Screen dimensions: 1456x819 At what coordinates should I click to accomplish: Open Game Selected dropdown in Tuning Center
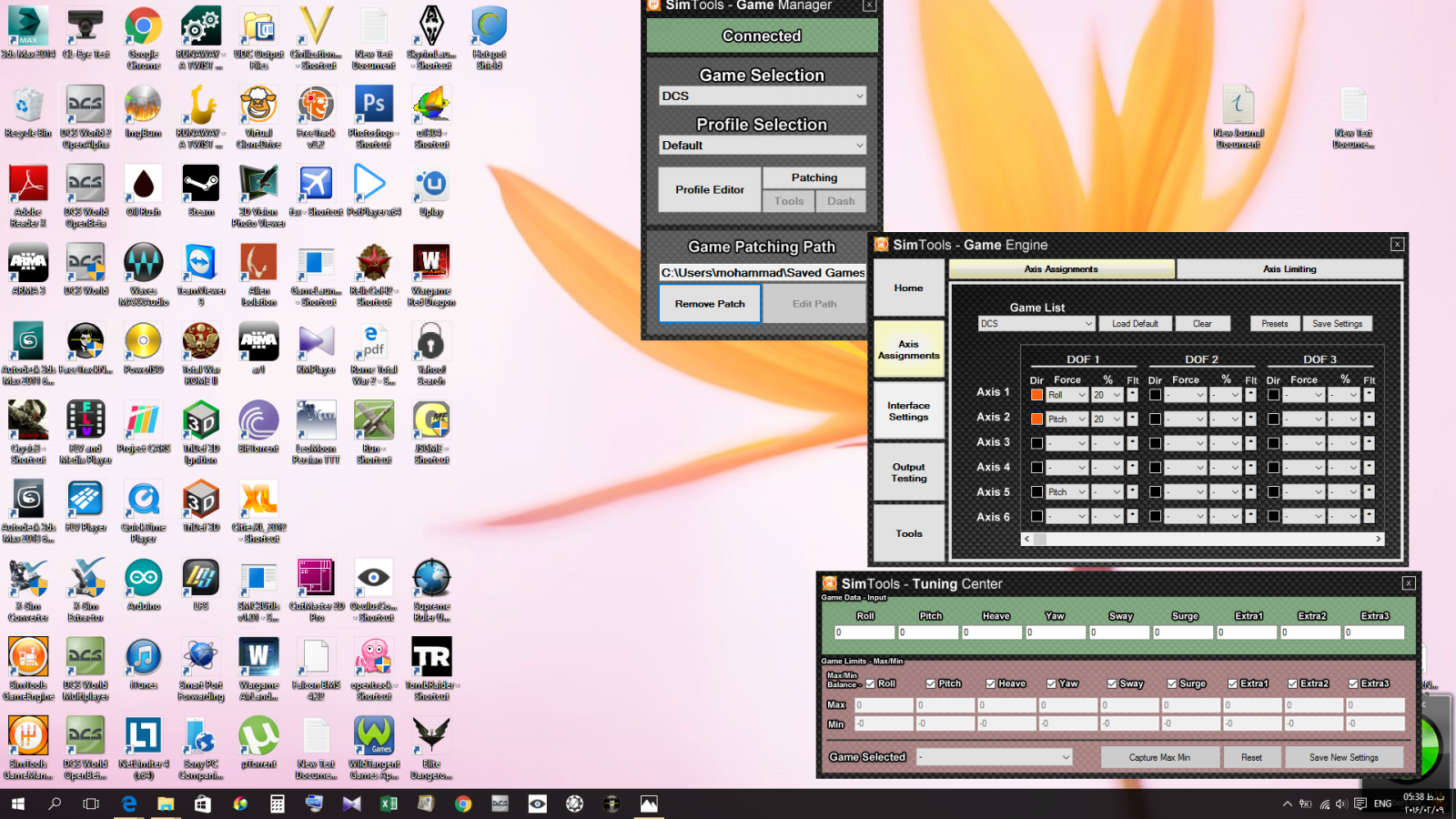[995, 757]
